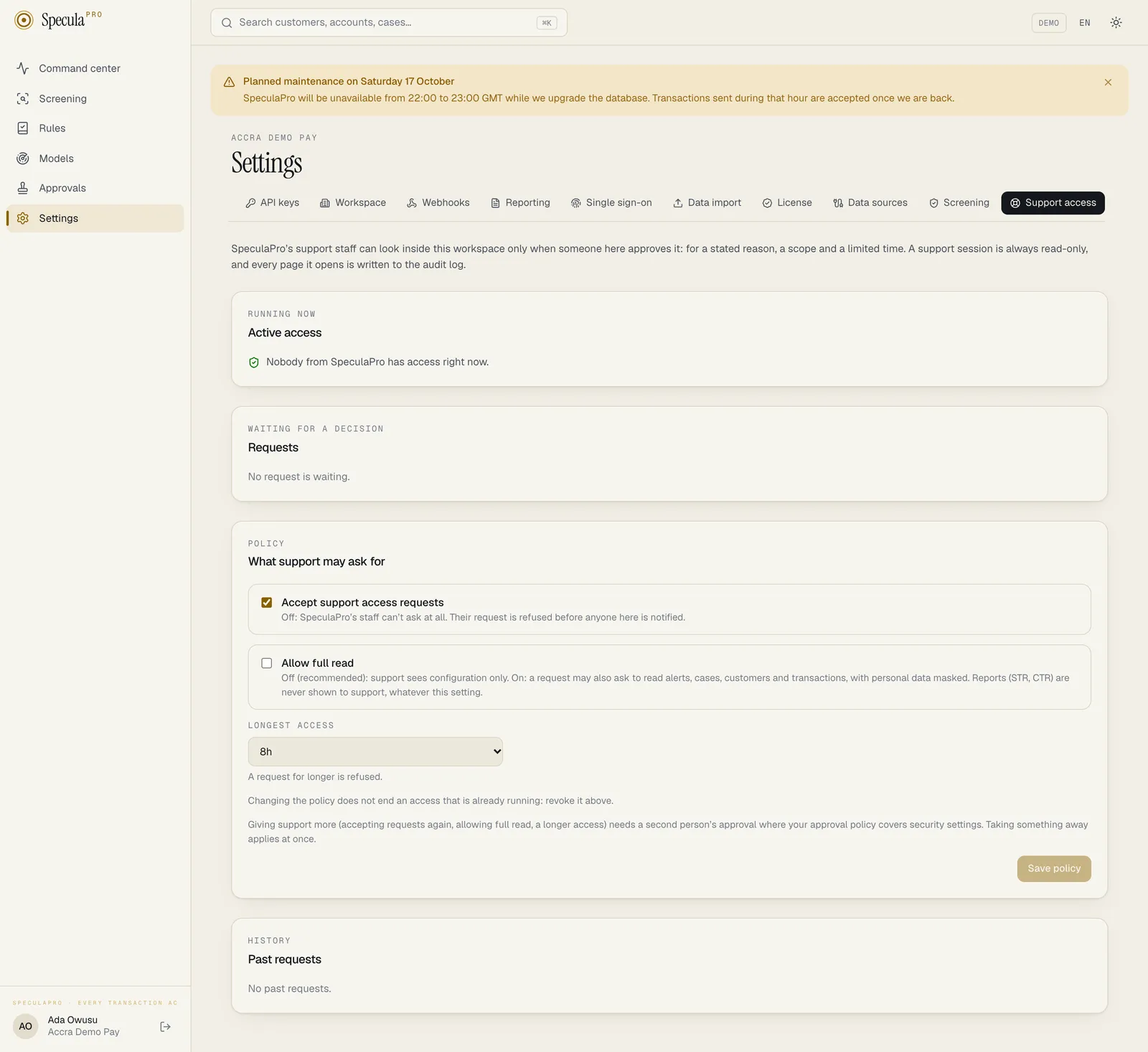Enable the Allow full read checkbox

pos(267,664)
